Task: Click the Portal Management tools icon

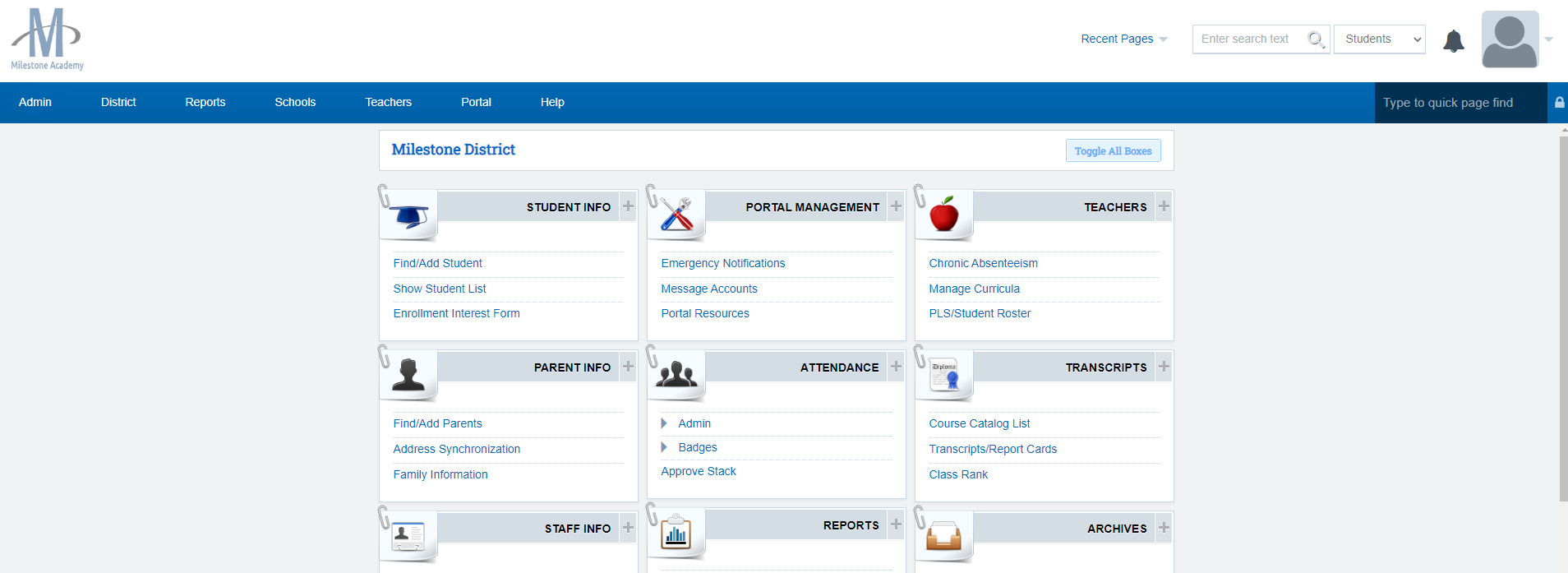Action: [x=677, y=215]
